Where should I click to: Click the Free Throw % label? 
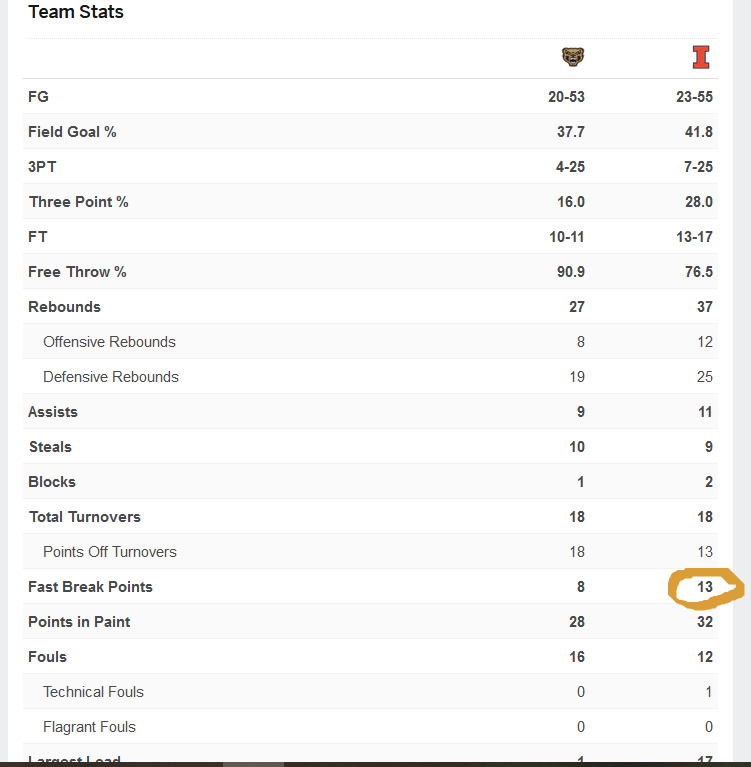[x=77, y=272]
